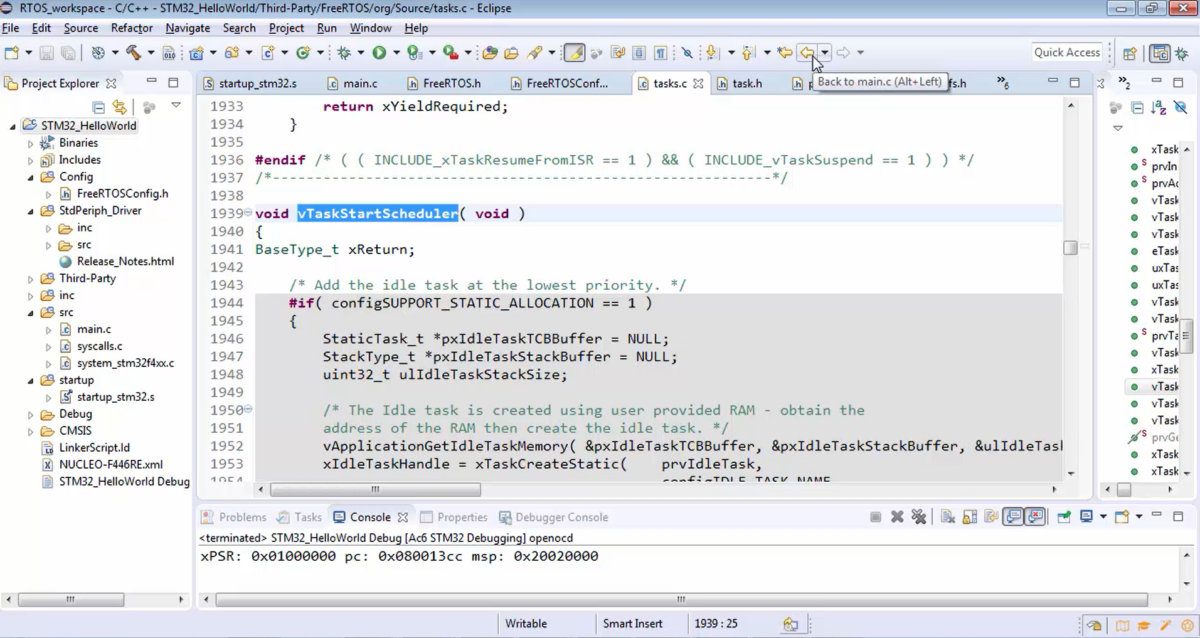The width and height of the screenshot is (1200, 638).
Task: Click the Quick Access search field
Action: point(1067,53)
